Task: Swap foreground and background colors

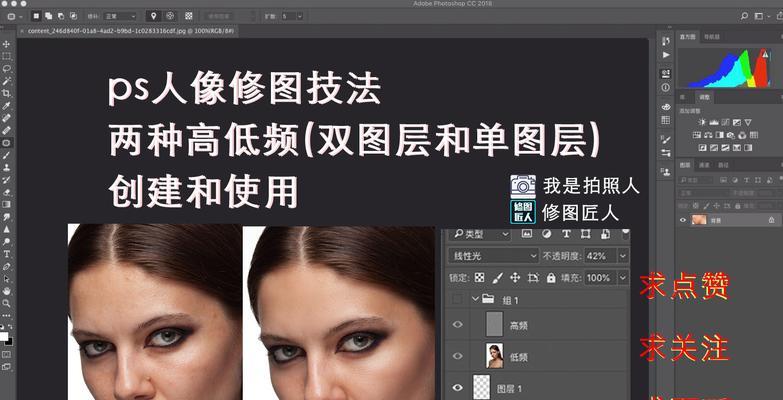Action: [x=9, y=329]
